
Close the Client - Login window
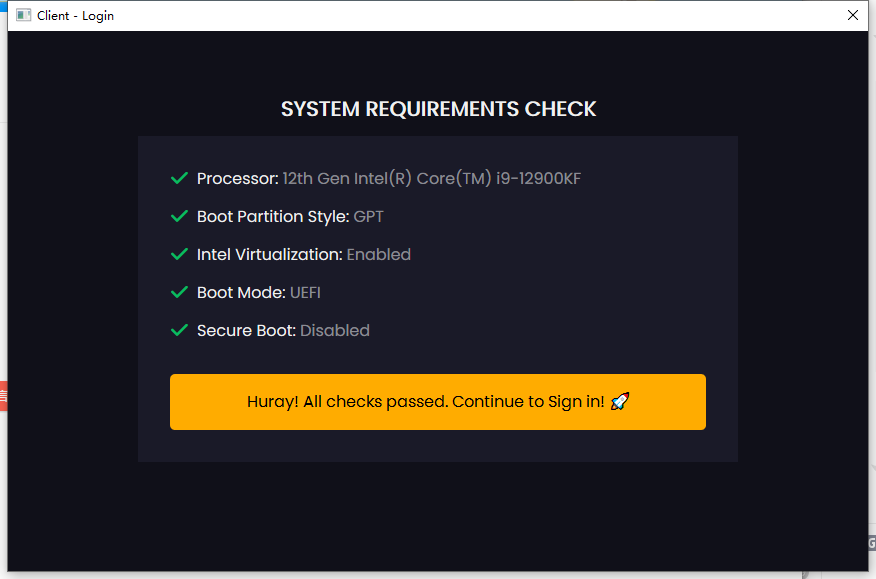pyautogui.click(x=852, y=15)
